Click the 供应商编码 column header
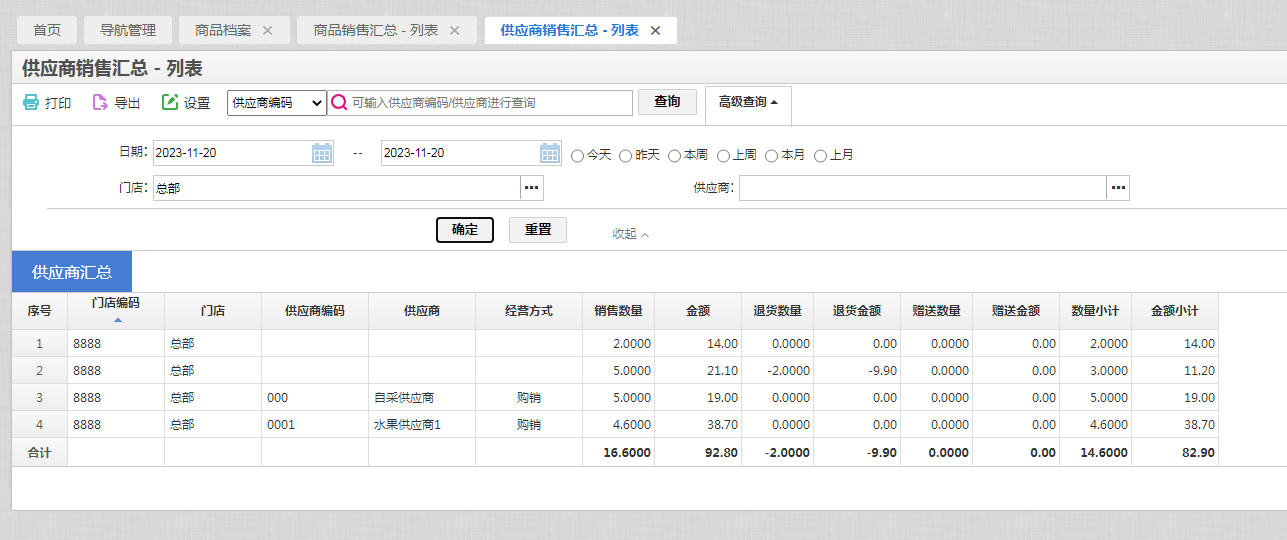The width and height of the screenshot is (1287, 540). [x=315, y=311]
